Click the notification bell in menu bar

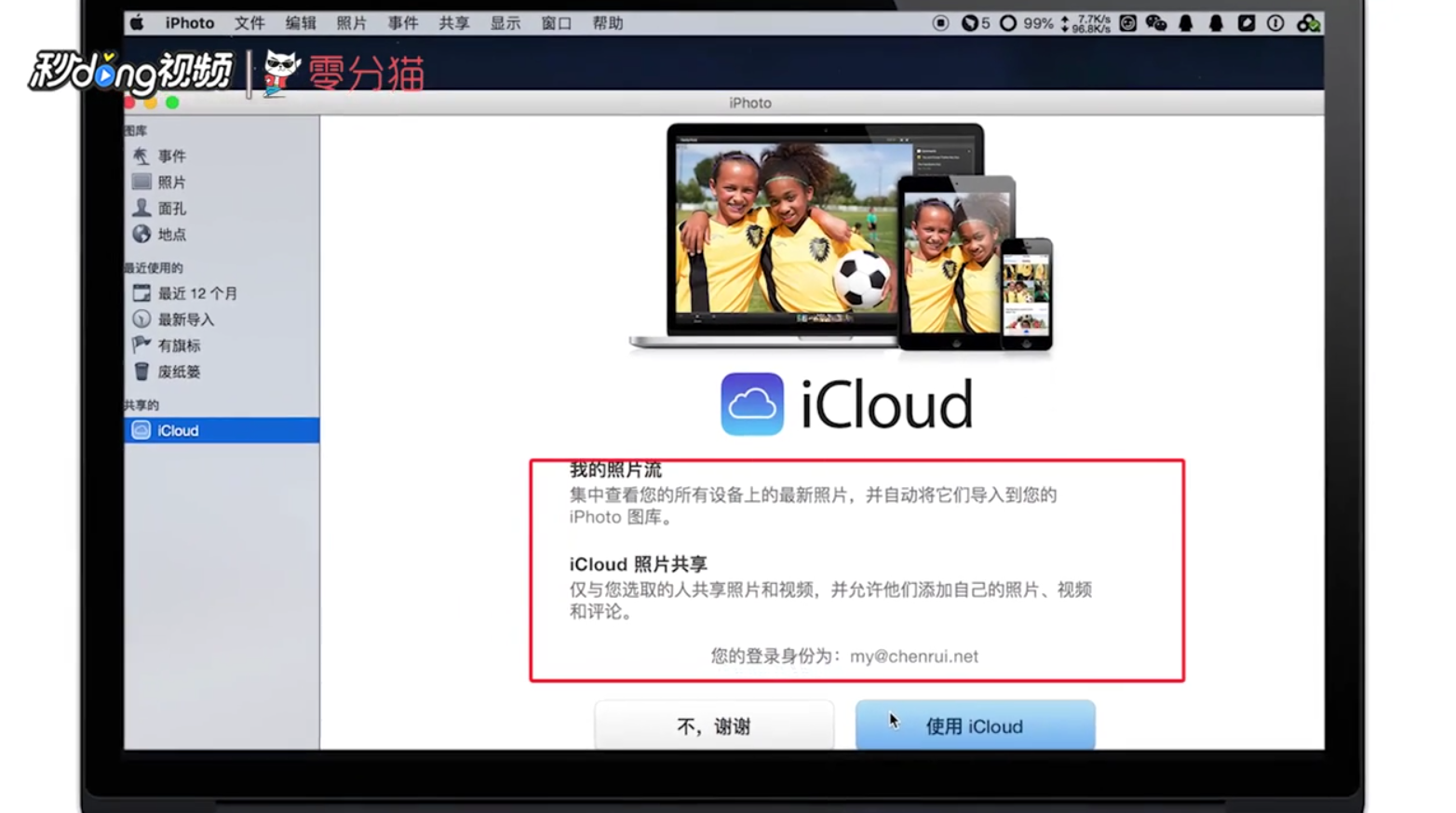click(1187, 23)
